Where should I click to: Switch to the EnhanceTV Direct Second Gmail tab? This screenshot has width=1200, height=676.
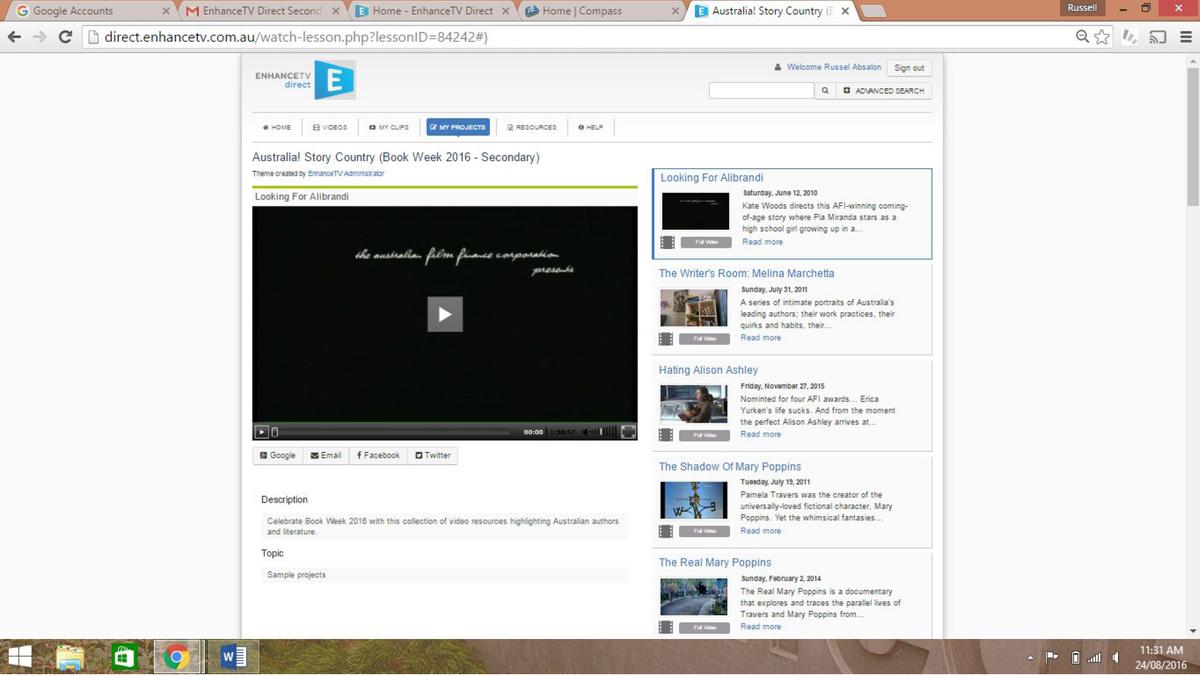262,11
